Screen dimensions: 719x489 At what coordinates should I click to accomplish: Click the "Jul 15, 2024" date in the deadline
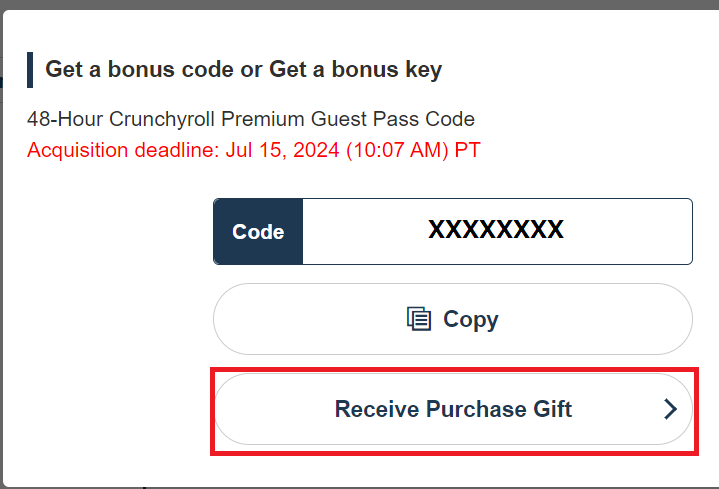pyautogui.click(x=282, y=150)
